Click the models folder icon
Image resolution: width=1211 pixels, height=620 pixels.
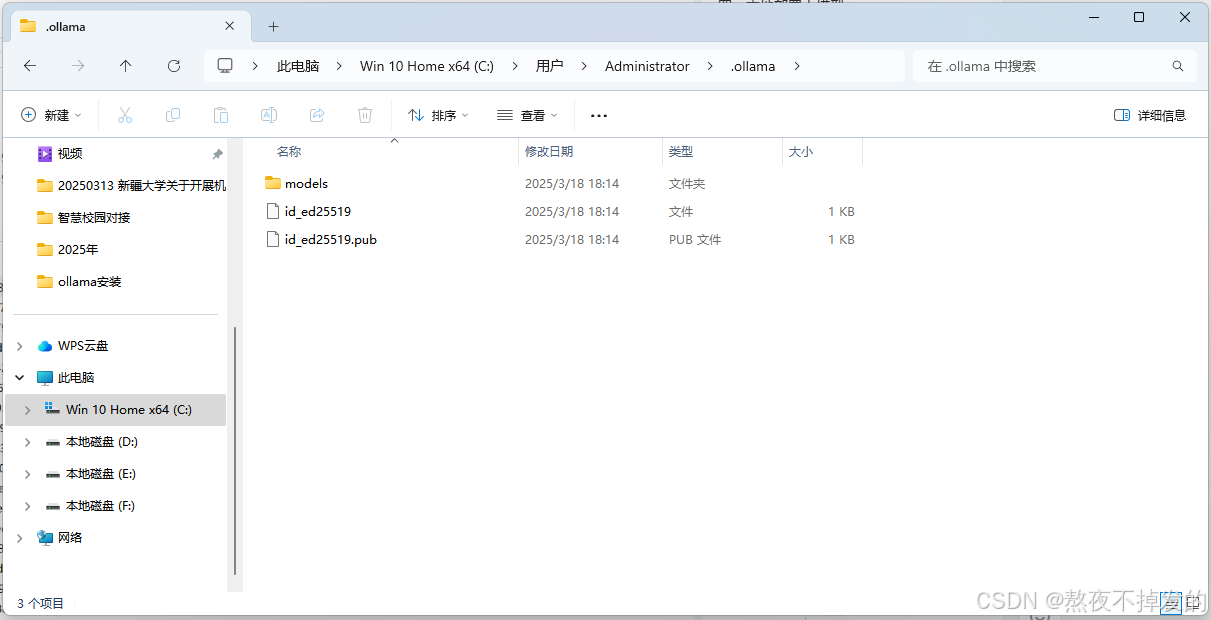273,183
